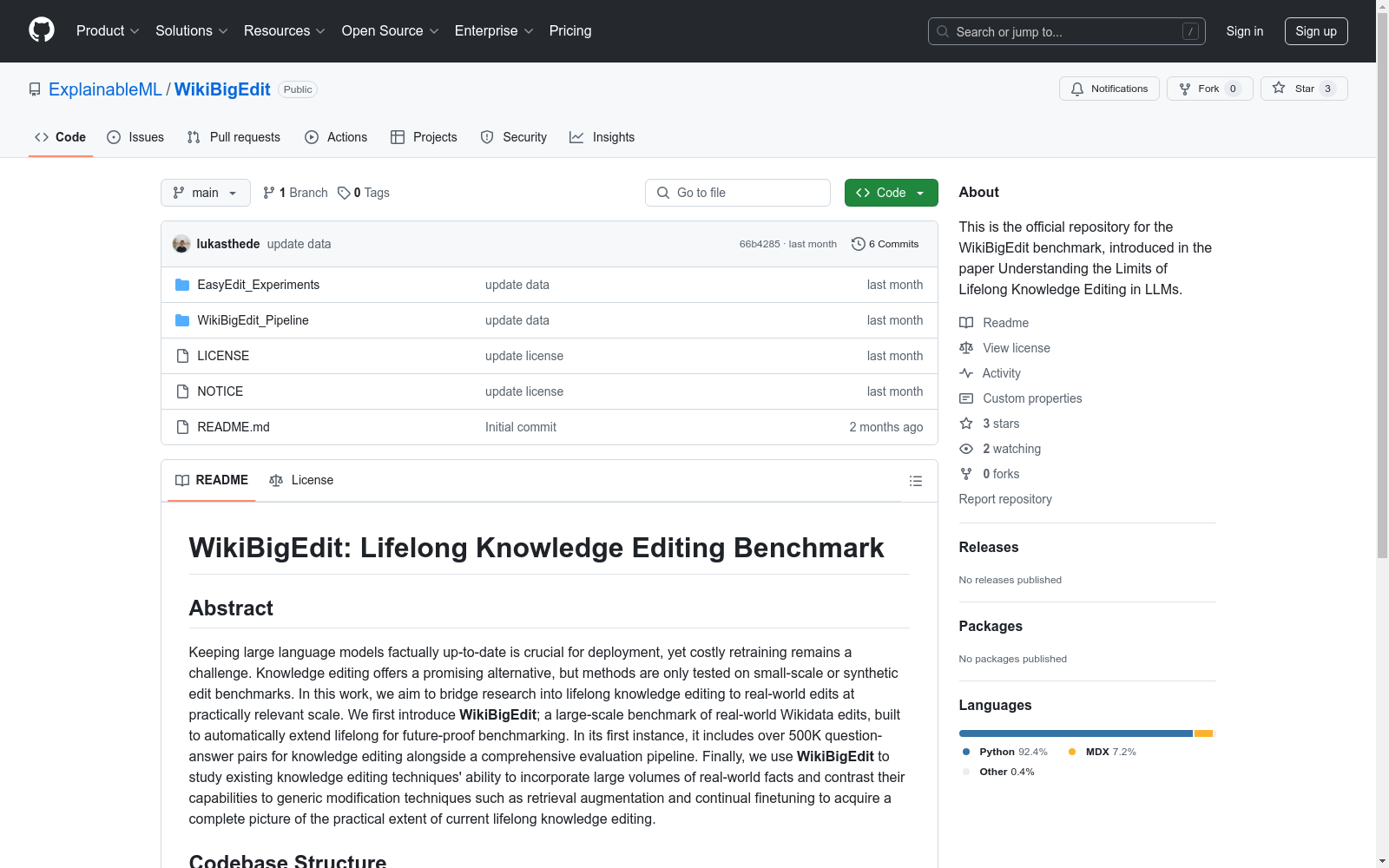This screenshot has width=1389, height=868.
Task: Select the Code repository tab
Action: click(61, 137)
